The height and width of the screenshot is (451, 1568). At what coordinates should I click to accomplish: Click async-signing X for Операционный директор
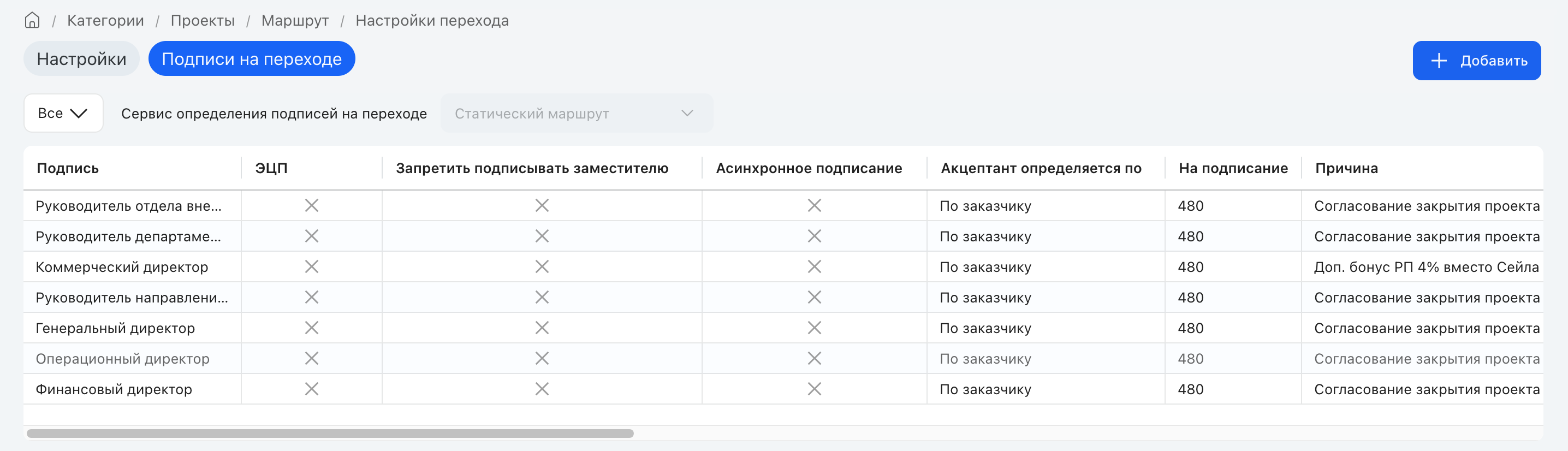[x=815, y=359]
